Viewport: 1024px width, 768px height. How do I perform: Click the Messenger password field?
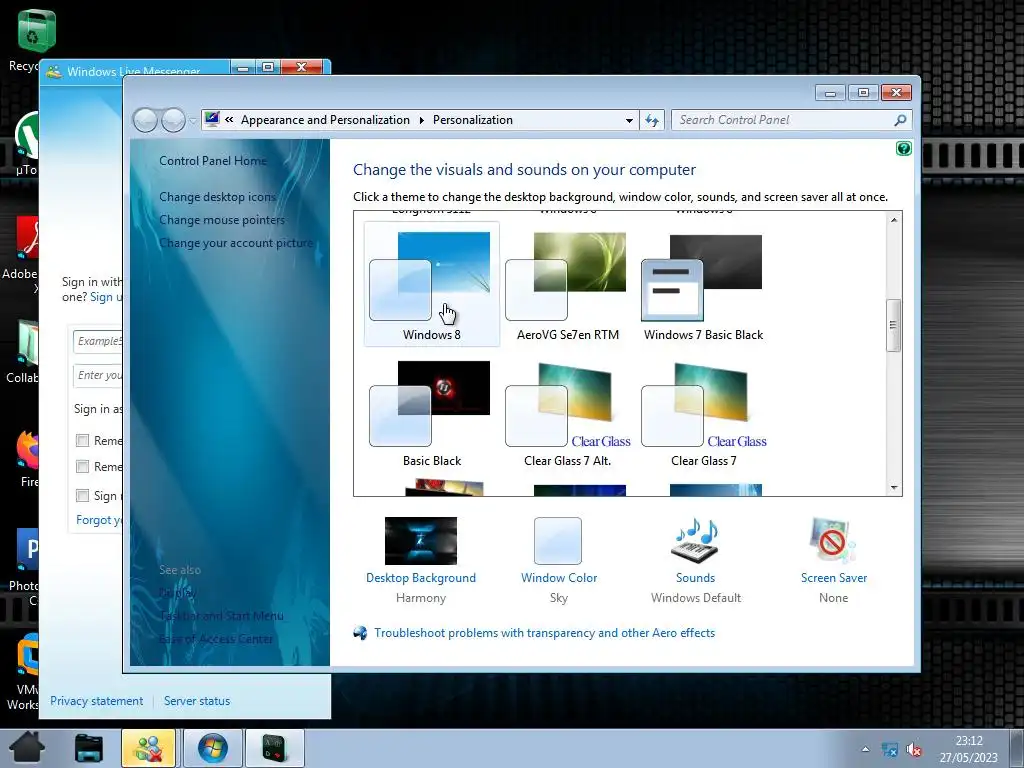coord(98,375)
